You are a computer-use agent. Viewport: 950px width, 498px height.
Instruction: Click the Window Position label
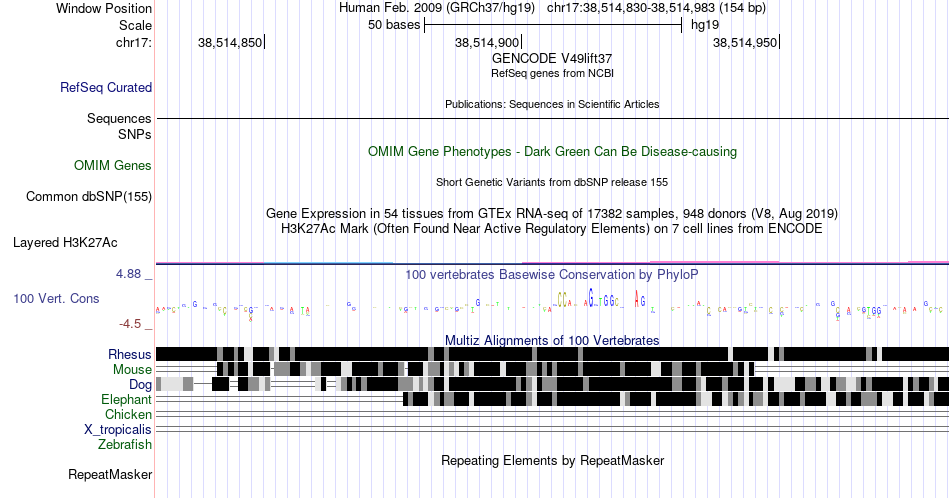[x=104, y=8]
